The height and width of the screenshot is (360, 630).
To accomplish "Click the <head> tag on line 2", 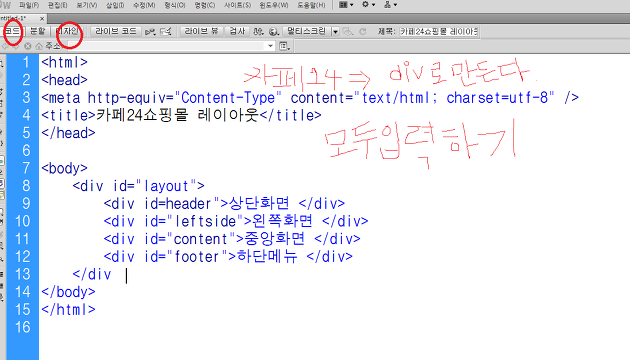I will pos(64,80).
